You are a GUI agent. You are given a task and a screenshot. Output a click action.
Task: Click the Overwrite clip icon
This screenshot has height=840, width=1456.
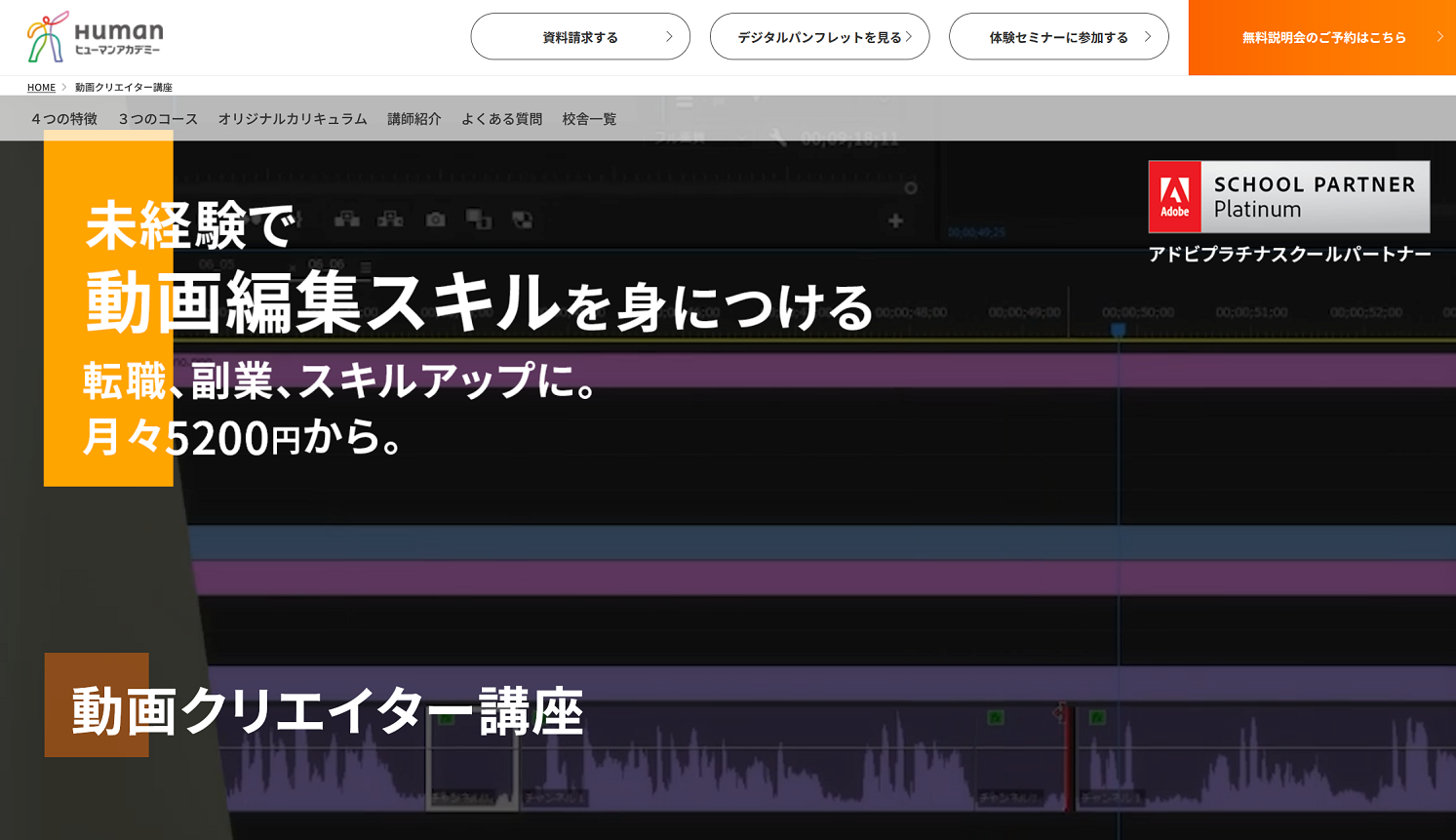point(523,220)
